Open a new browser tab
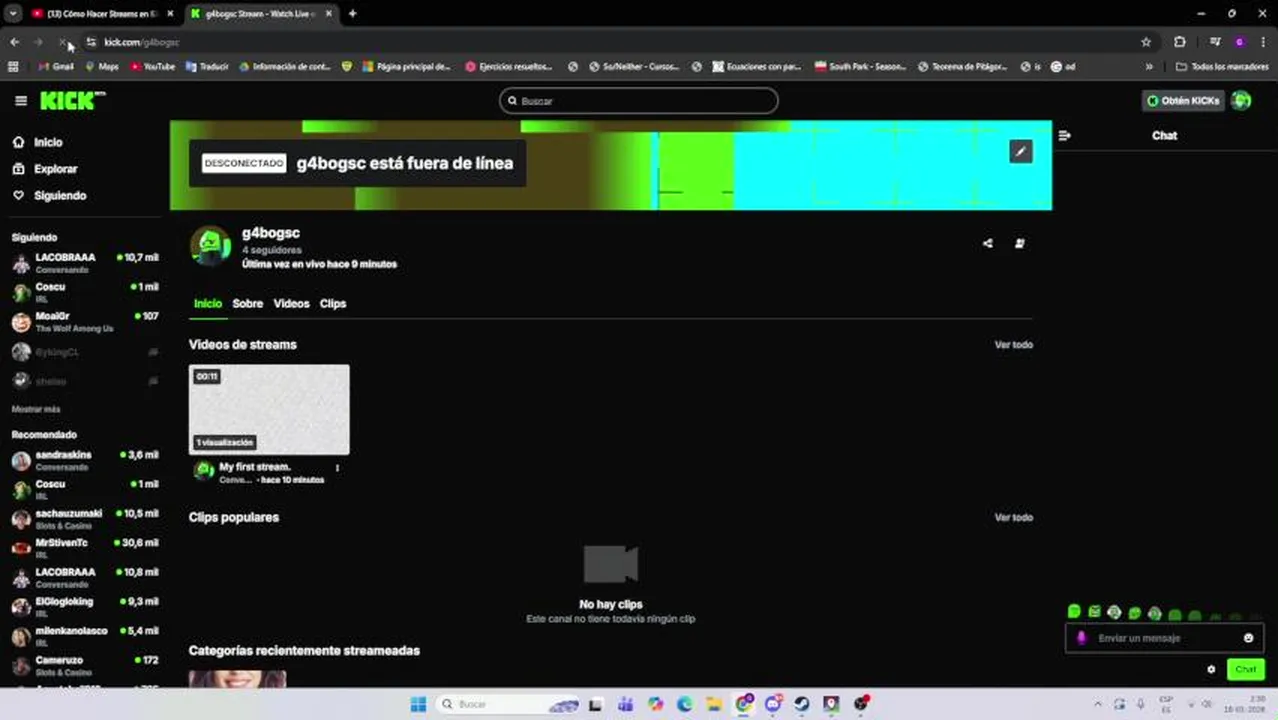Screen dimensions: 1278x720 (352, 14)
